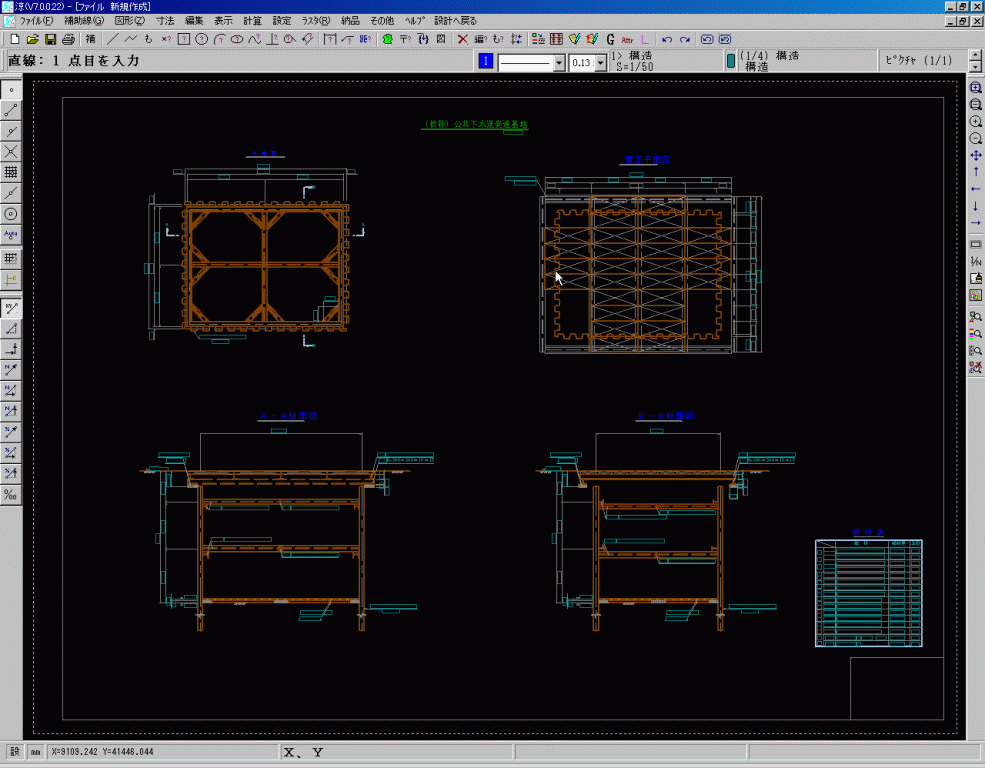Open the 寸法 menu
This screenshot has height=768, width=985.
tap(164, 20)
